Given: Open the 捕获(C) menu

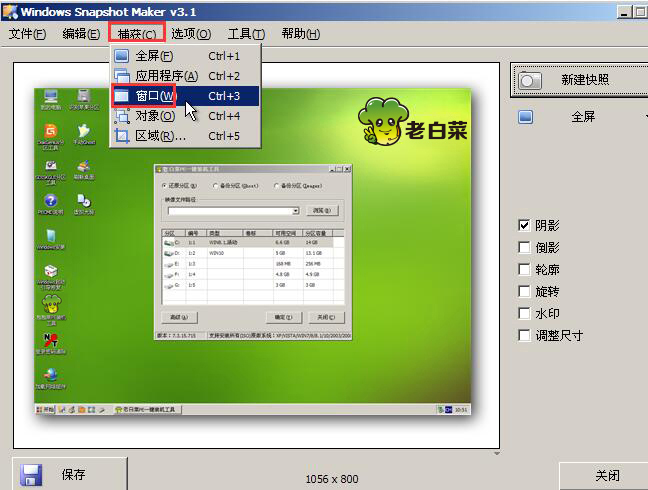Looking at the screenshot, I should (137, 33).
